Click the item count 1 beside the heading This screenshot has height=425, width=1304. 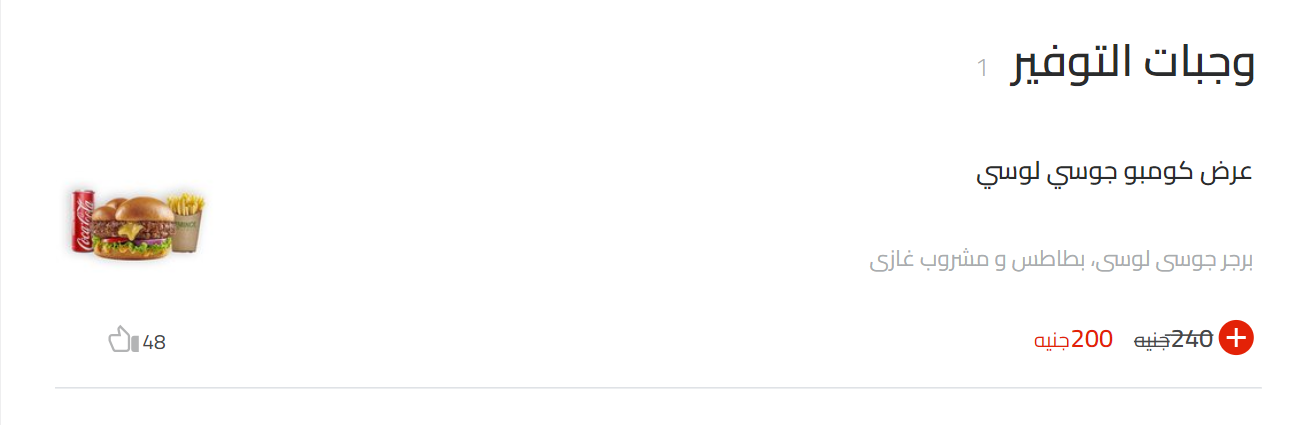982,68
